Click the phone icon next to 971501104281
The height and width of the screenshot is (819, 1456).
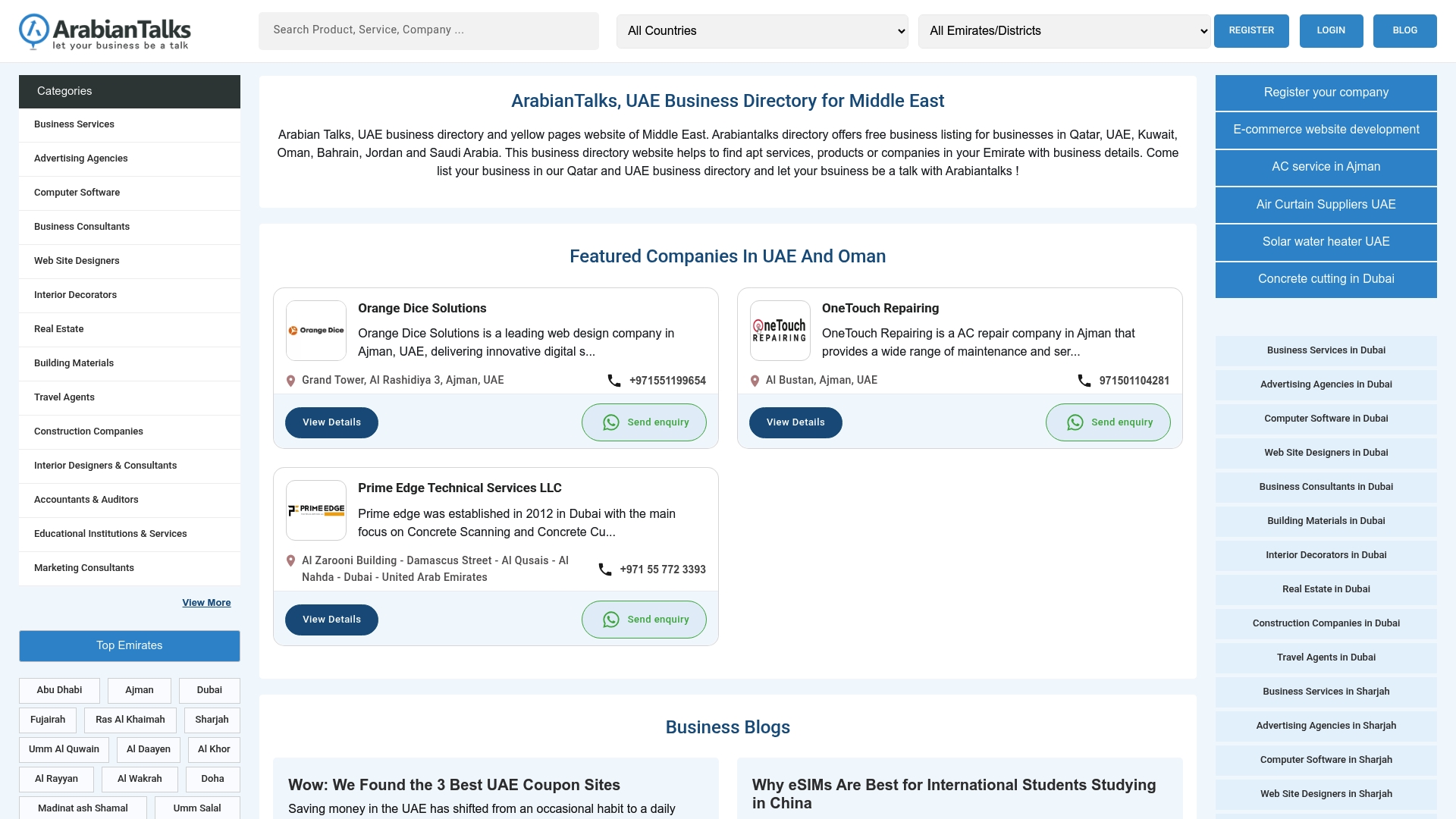[1084, 381]
